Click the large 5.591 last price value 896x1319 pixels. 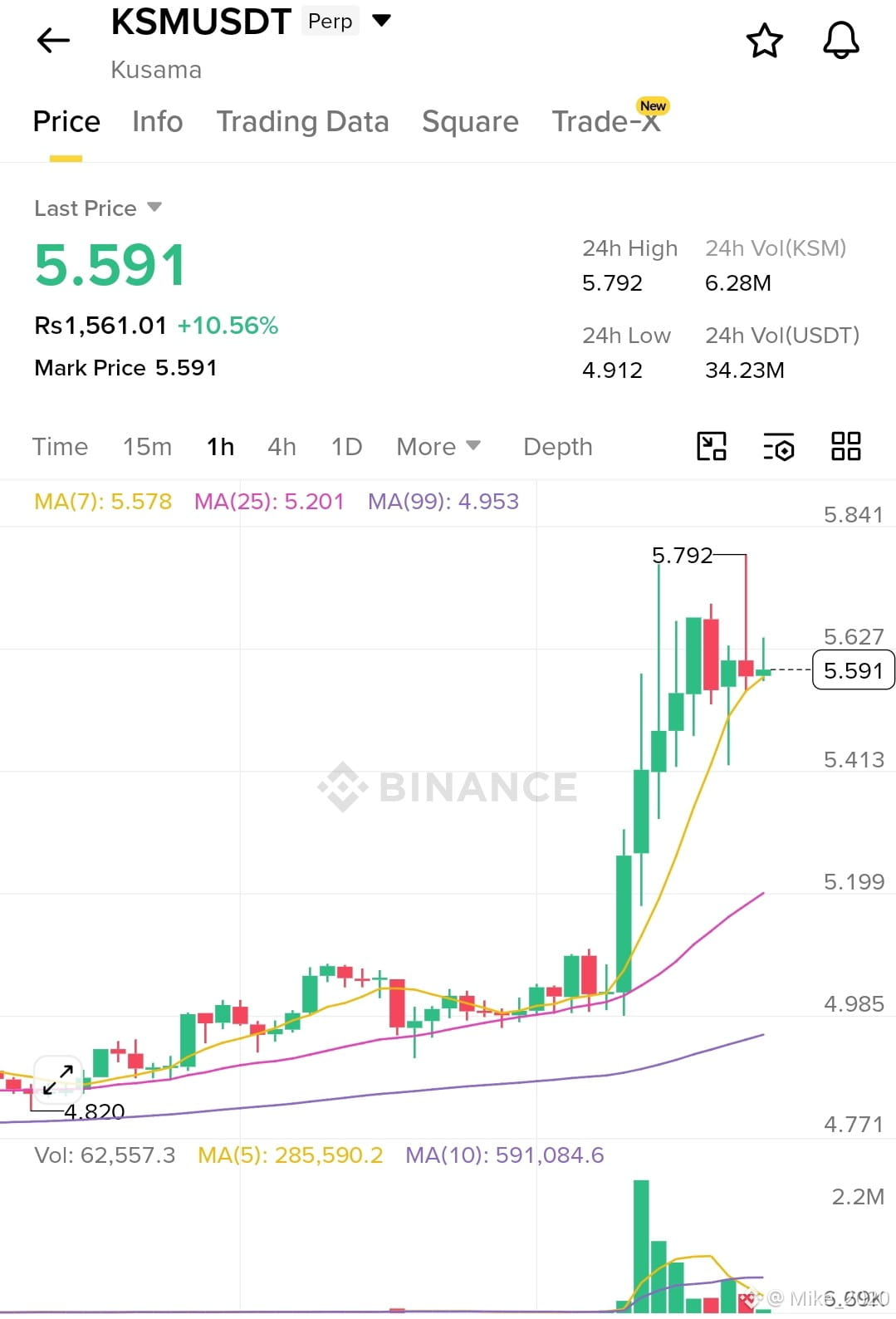point(110,266)
